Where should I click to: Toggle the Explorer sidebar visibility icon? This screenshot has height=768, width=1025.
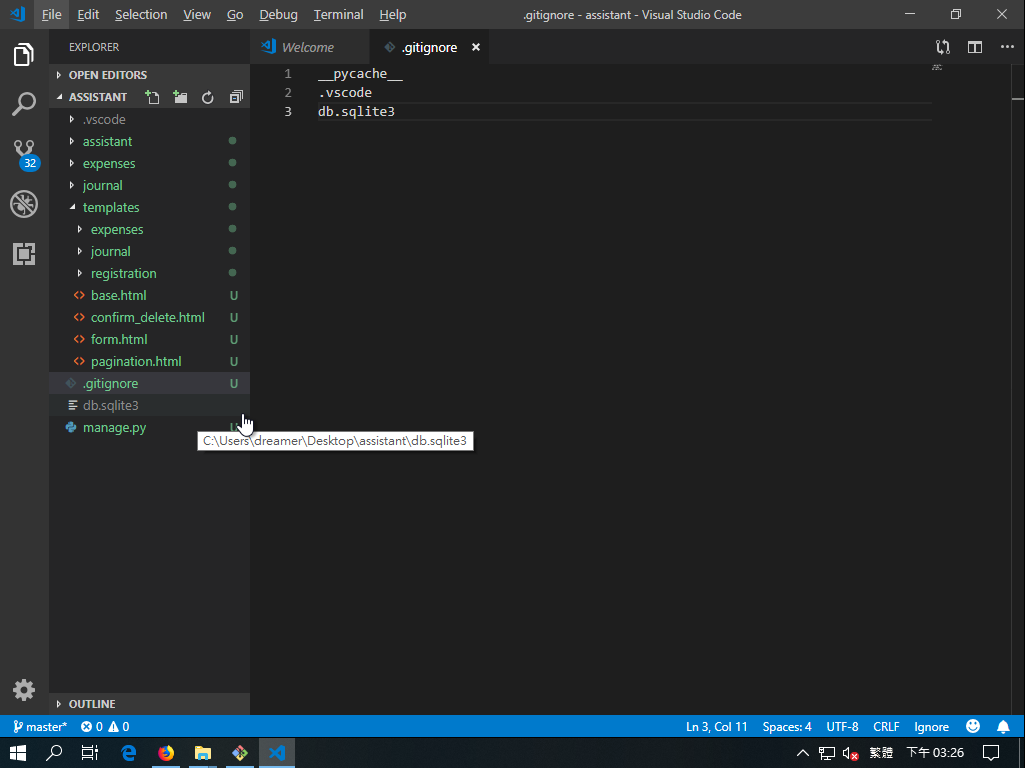click(x=24, y=55)
